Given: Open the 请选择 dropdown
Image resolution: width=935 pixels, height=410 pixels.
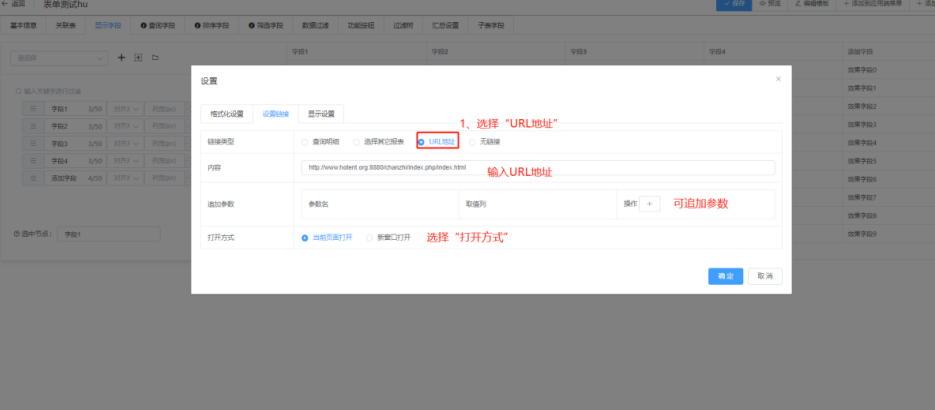Looking at the screenshot, I should point(59,58).
